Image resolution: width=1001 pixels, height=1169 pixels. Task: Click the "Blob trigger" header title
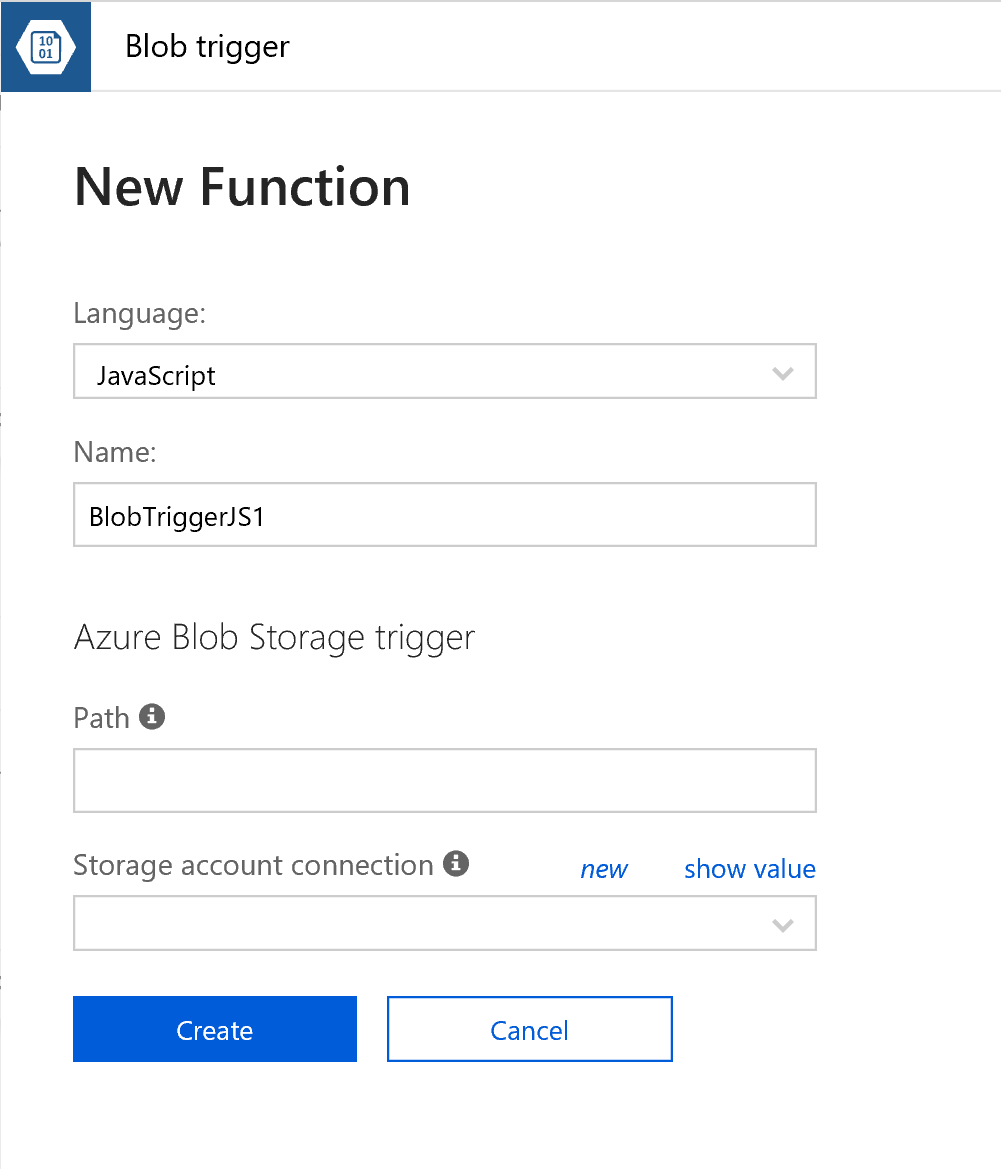pyautogui.click(x=207, y=46)
